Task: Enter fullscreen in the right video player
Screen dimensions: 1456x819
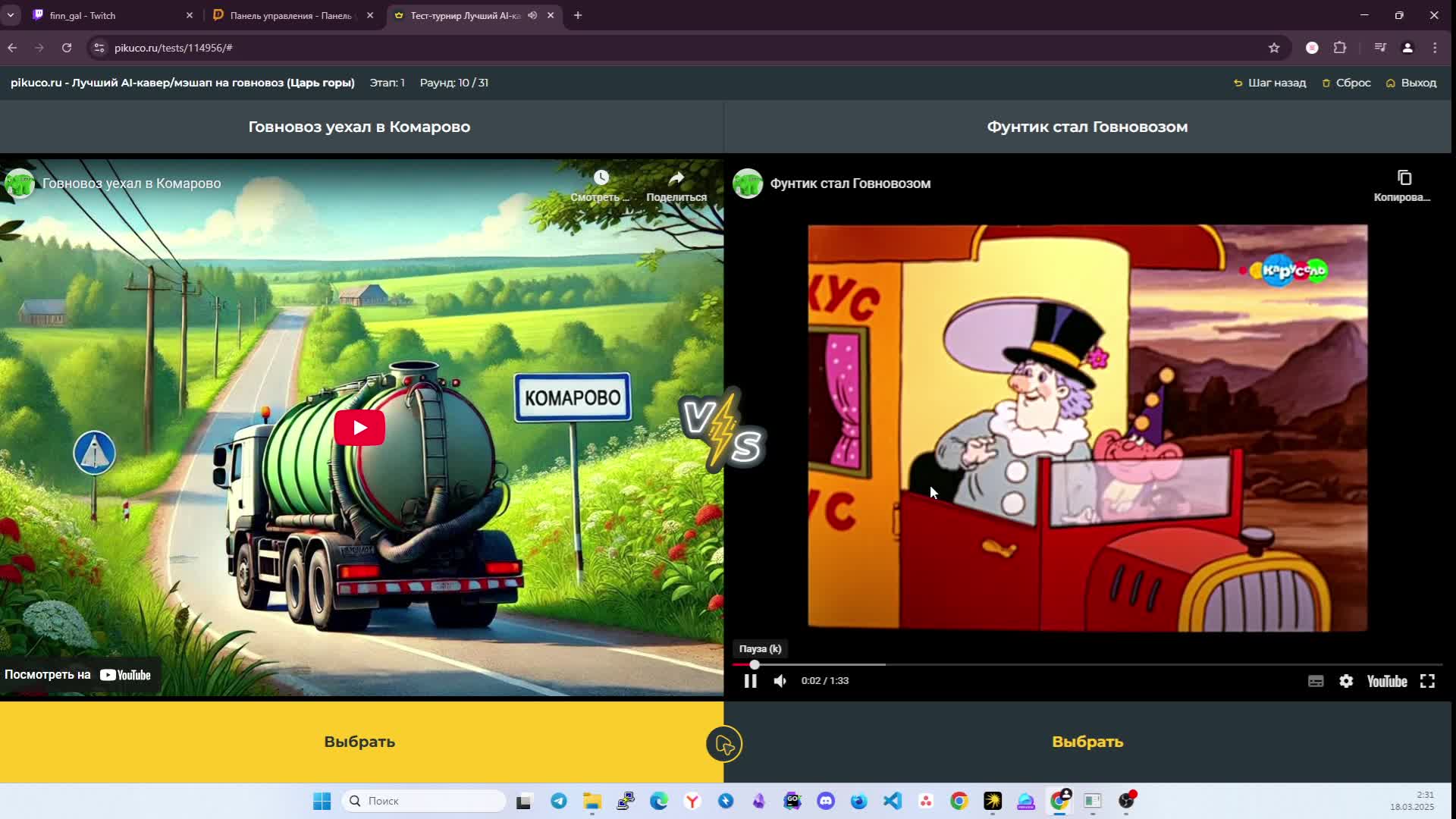Action: tap(1427, 681)
